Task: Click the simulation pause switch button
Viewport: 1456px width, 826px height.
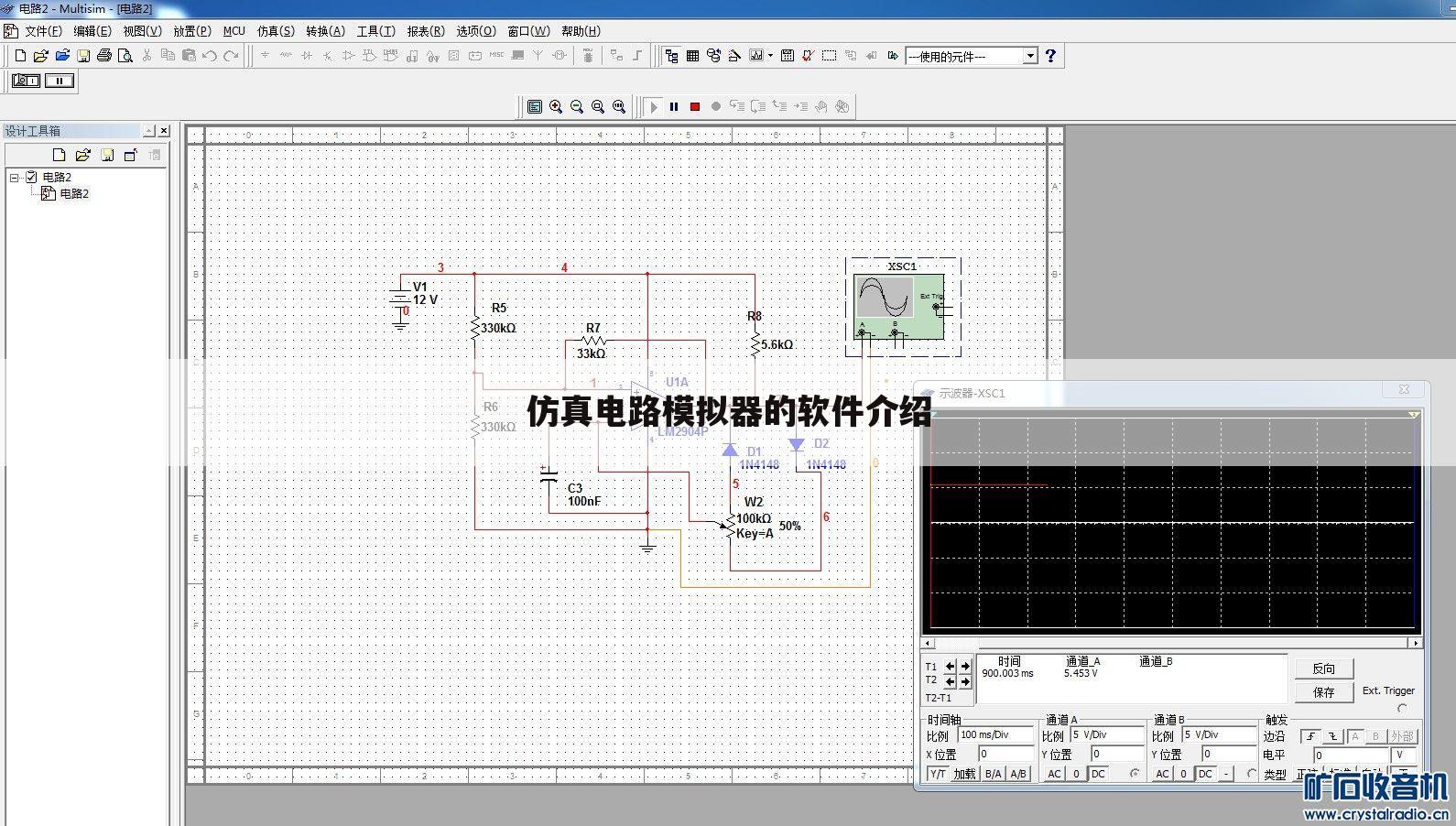Action: point(60,81)
